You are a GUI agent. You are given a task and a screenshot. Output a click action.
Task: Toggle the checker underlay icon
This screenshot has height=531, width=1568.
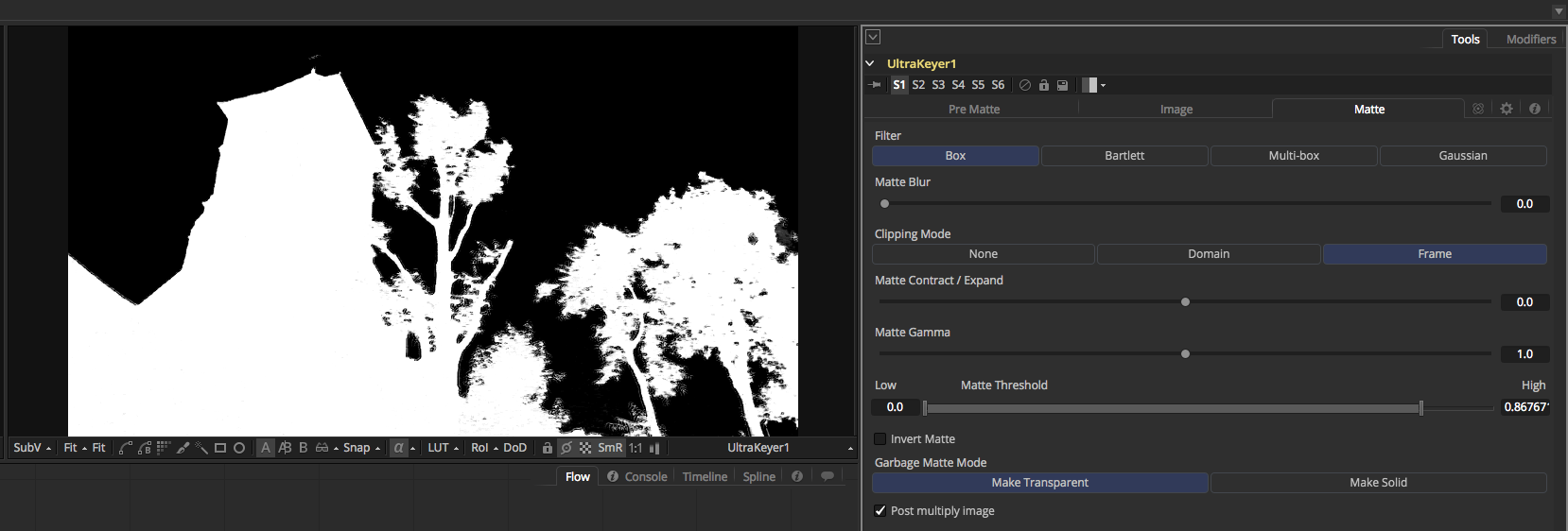pos(585,448)
